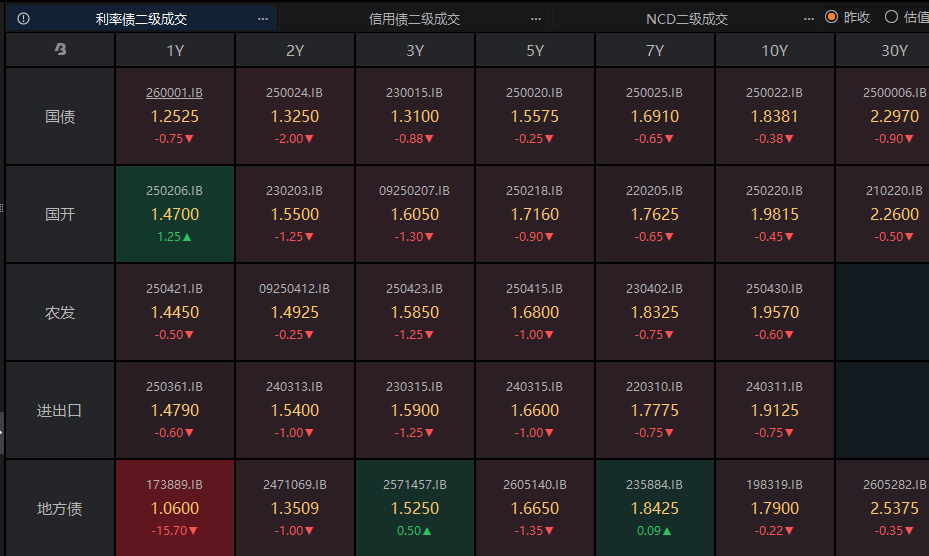Open bond code link 260001.IB
The width and height of the screenshot is (929, 556).
coord(174,93)
